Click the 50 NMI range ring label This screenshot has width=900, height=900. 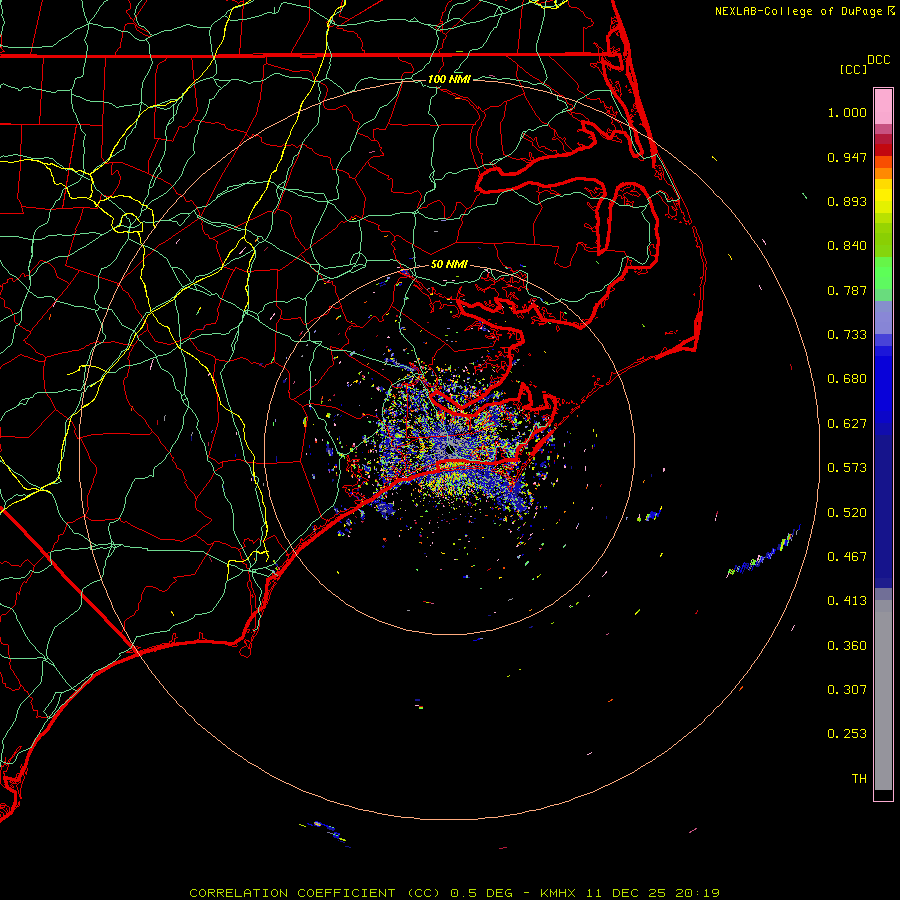[449, 264]
